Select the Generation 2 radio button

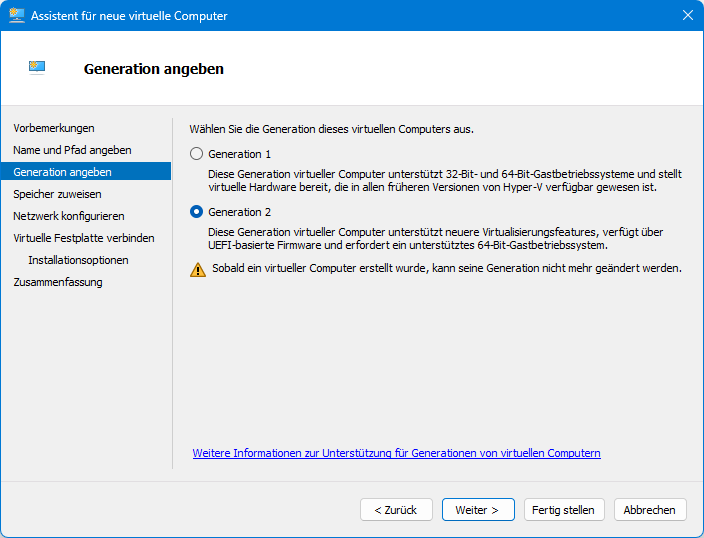[x=197, y=212]
